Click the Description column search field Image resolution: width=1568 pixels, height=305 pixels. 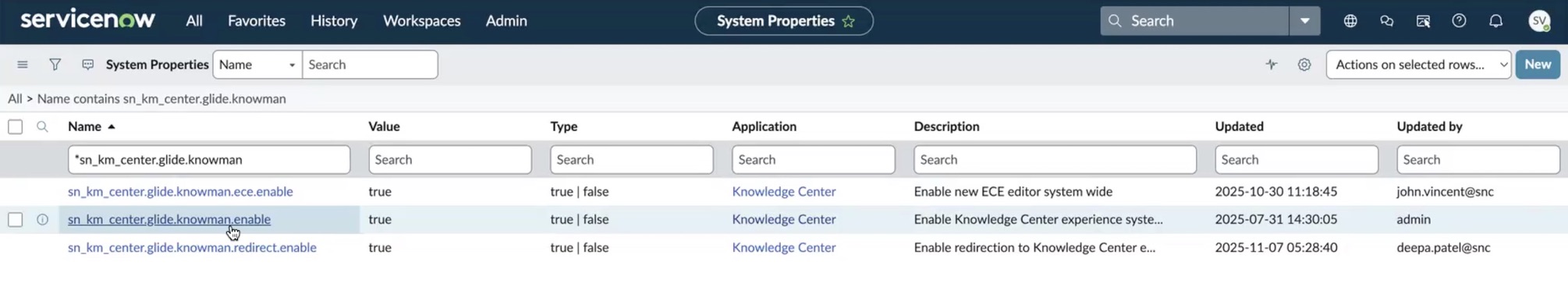(x=1055, y=159)
